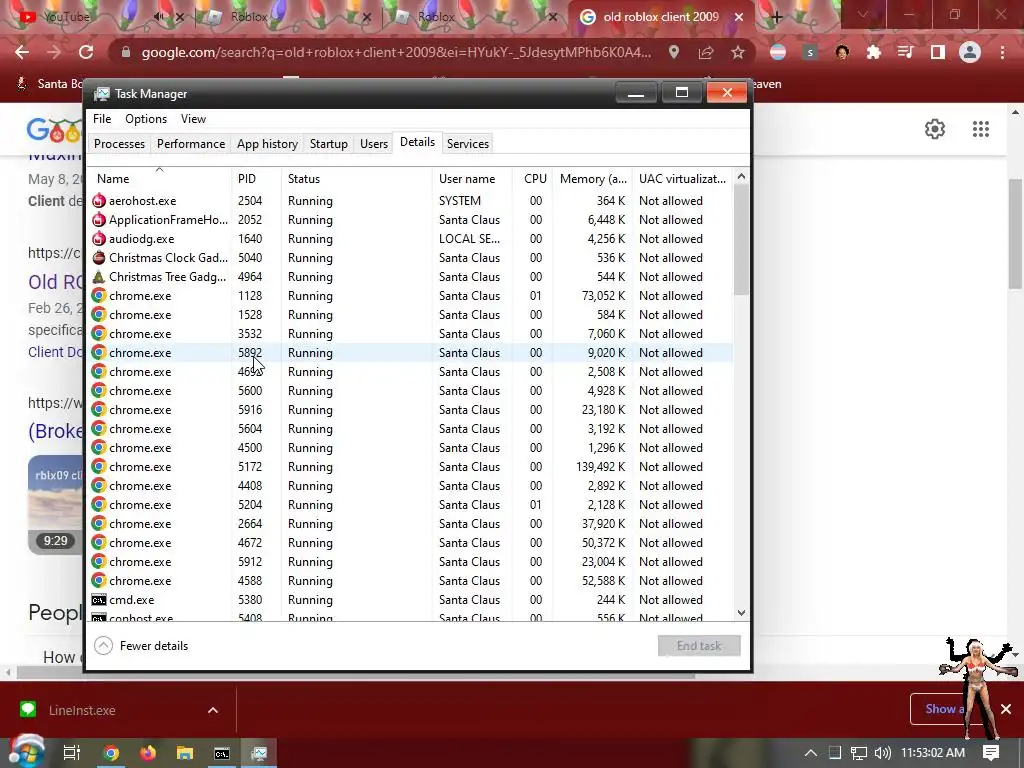Show hidden system tray icons
The height and width of the screenshot is (768, 1024).
click(x=810, y=753)
